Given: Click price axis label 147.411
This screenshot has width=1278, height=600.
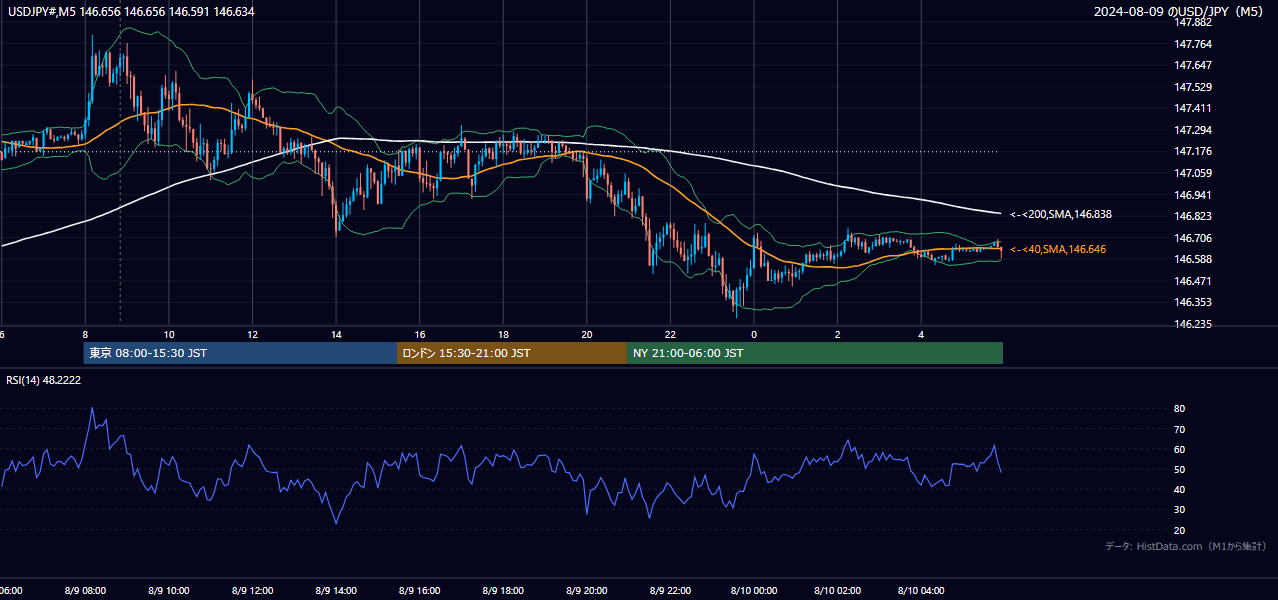Looking at the screenshot, I should (x=1194, y=108).
